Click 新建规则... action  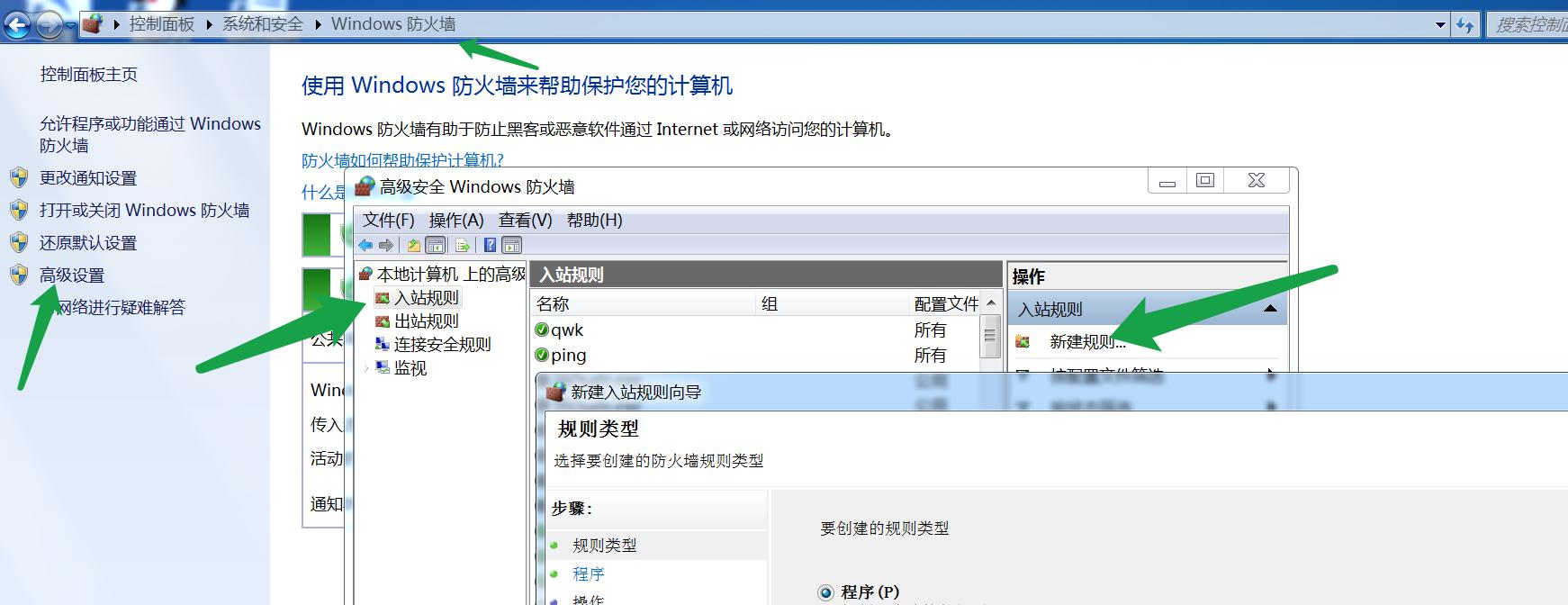1088,342
